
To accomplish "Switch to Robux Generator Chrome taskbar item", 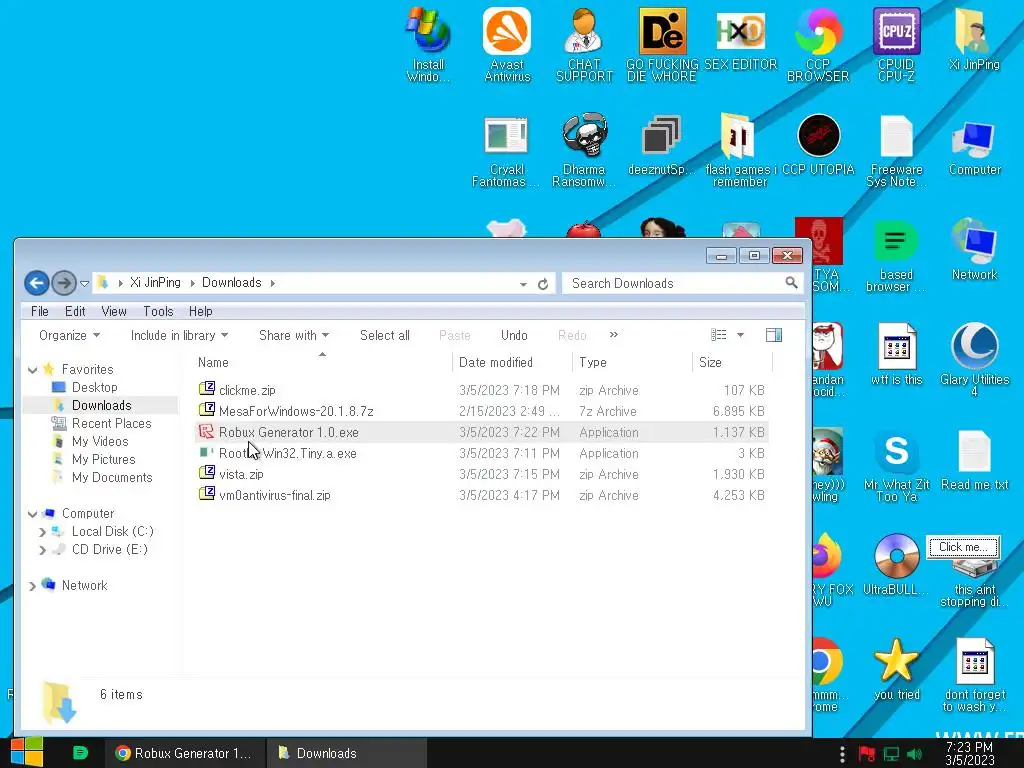I will click(x=185, y=753).
